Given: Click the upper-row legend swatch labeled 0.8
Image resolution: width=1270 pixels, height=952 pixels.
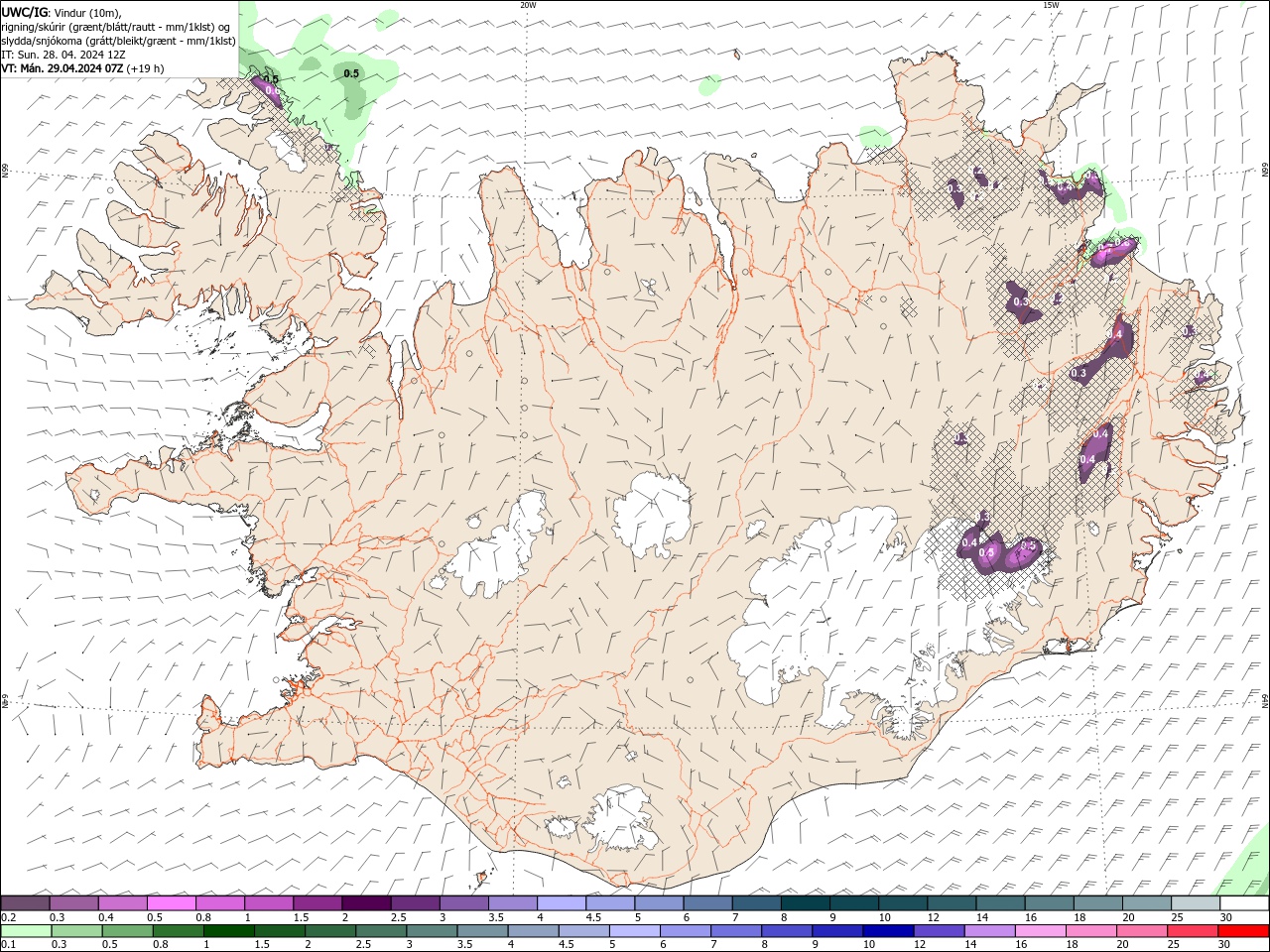Looking at the screenshot, I should [220, 902].
